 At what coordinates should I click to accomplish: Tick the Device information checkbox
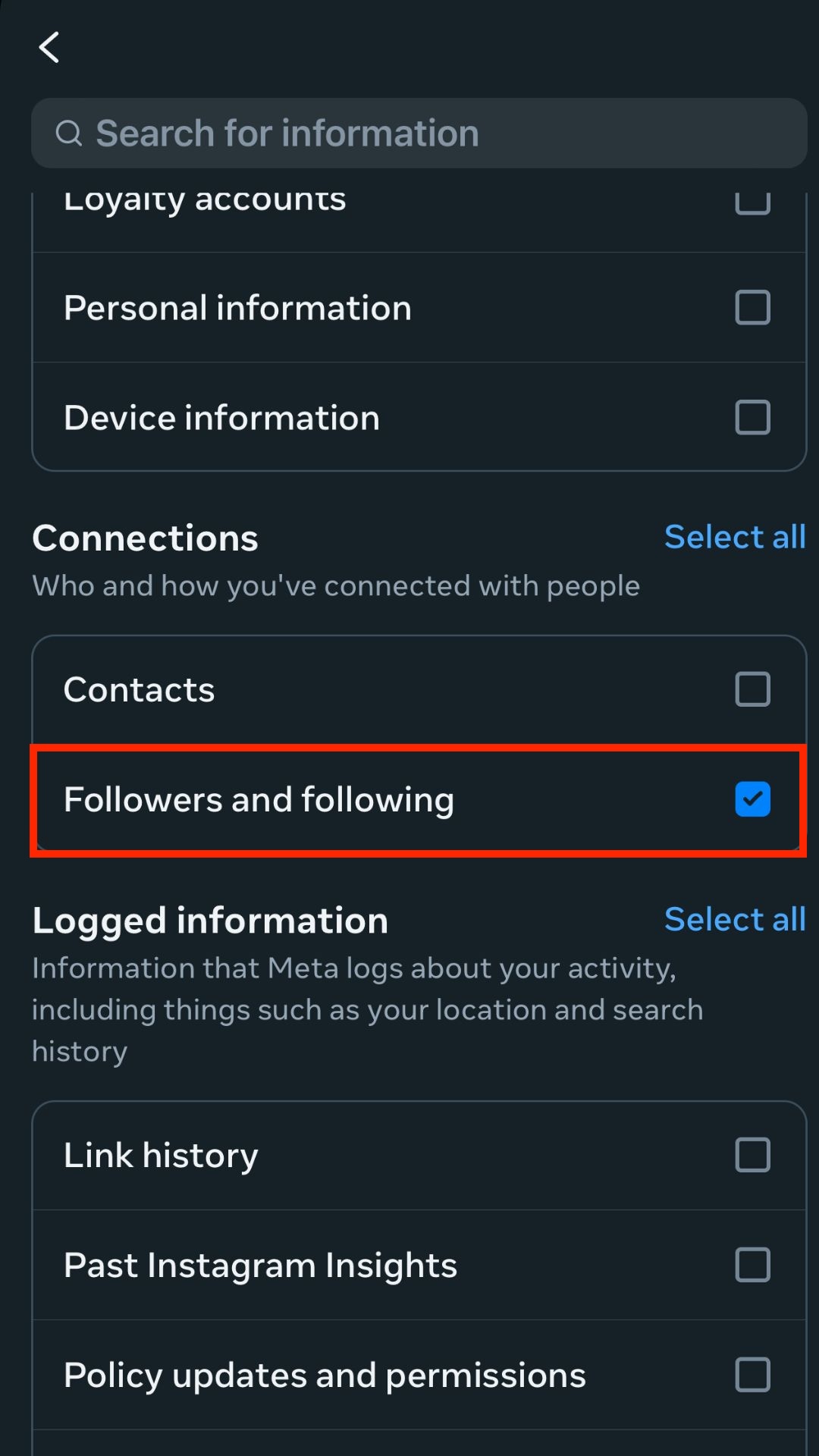pos(752,418)
